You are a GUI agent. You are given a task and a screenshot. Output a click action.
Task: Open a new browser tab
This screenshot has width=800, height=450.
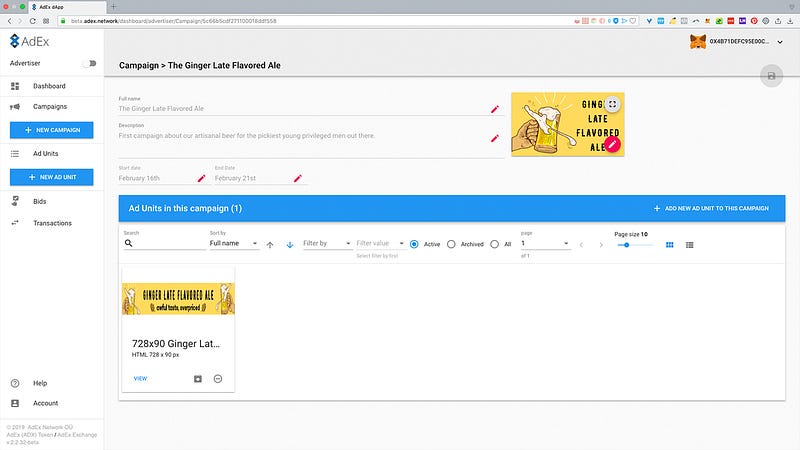pos(113,7)
